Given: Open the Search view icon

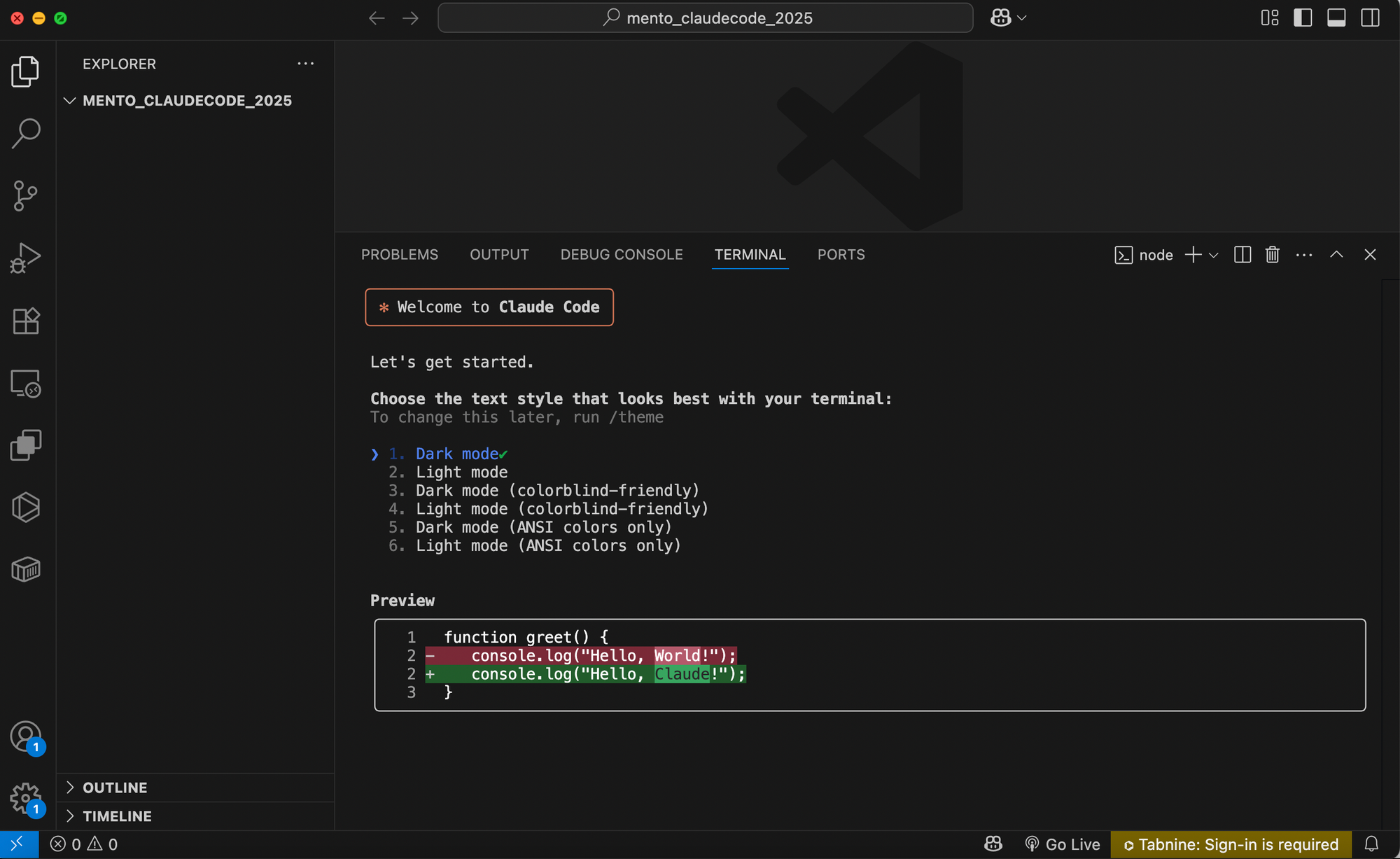Looking at the screenshot, I should point(26,133).
